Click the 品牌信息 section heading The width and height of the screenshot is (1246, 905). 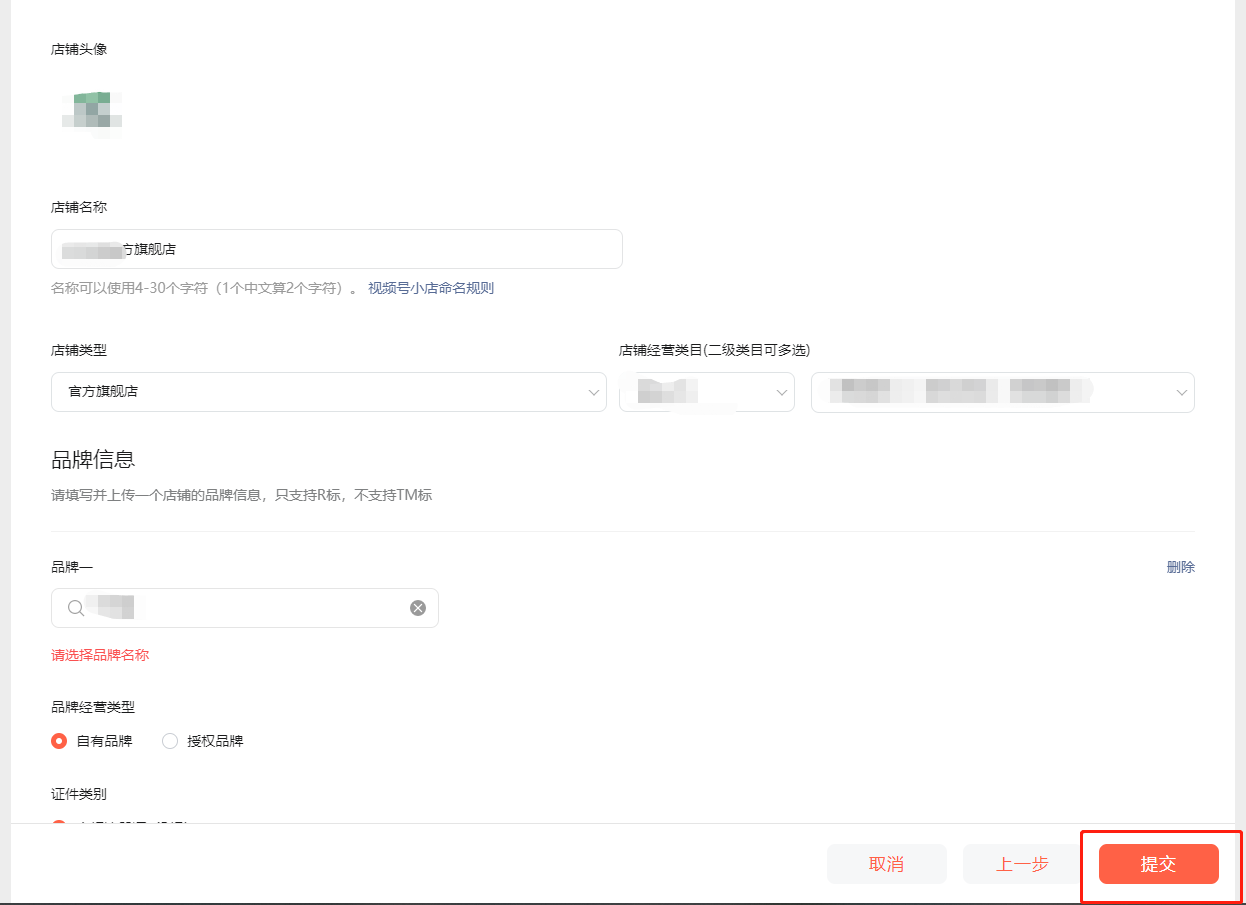click(93, 460)
